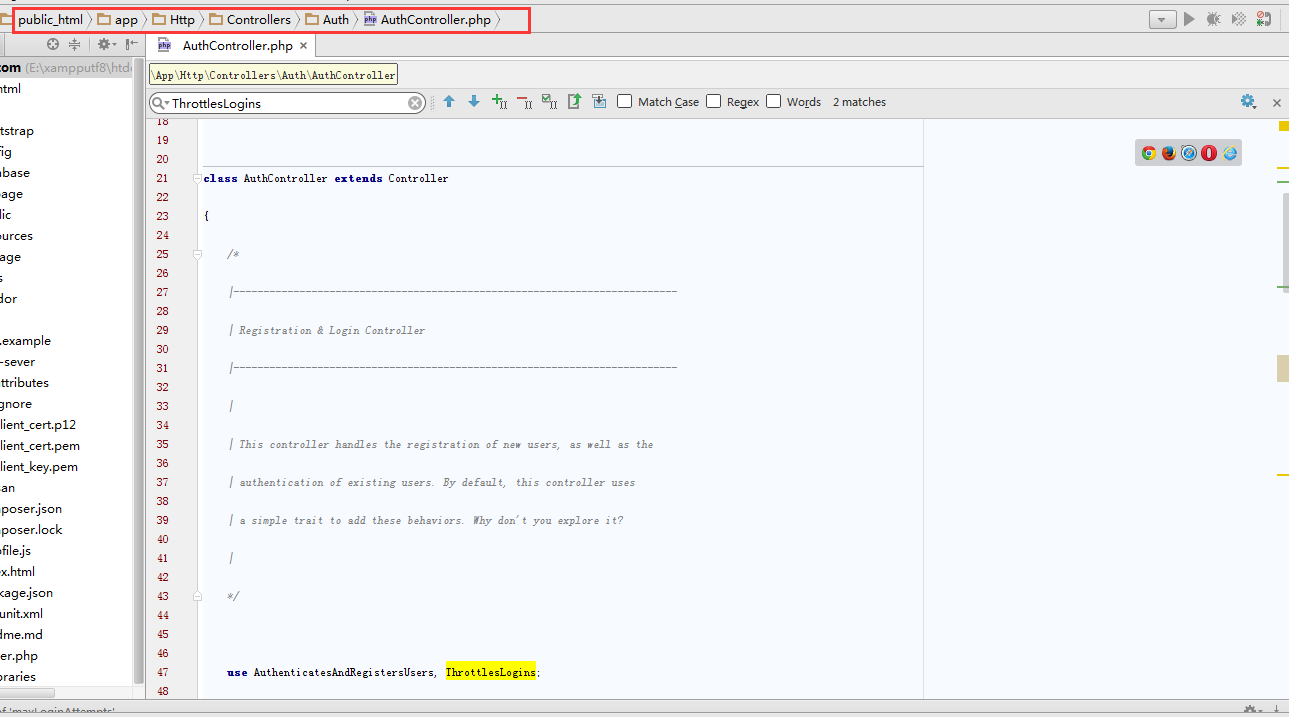1289x717 pixels.
Task: Click AuthenticatesAndRegistersUsers trait name
Action: 344,672
